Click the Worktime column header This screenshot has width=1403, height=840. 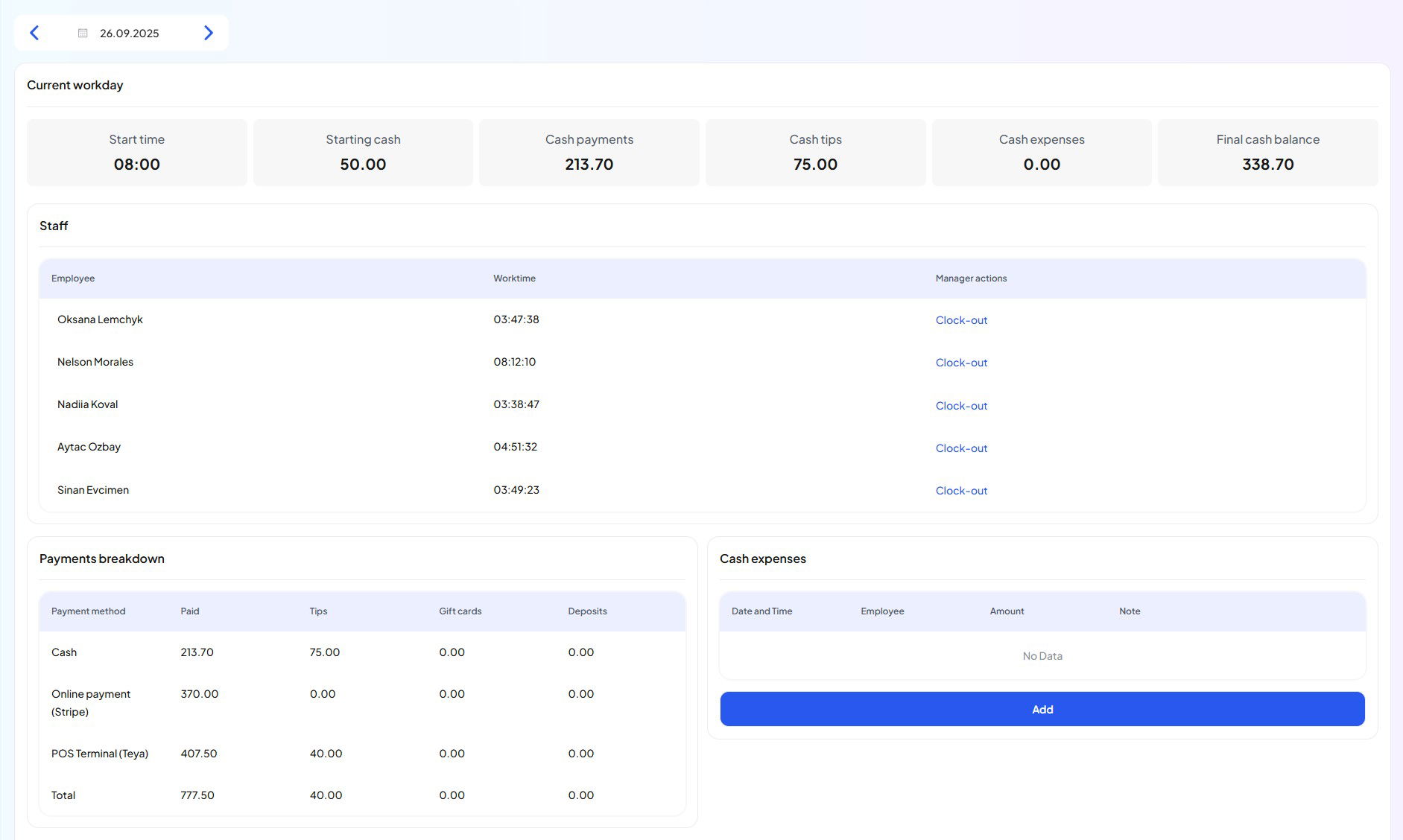coord(514,279)
